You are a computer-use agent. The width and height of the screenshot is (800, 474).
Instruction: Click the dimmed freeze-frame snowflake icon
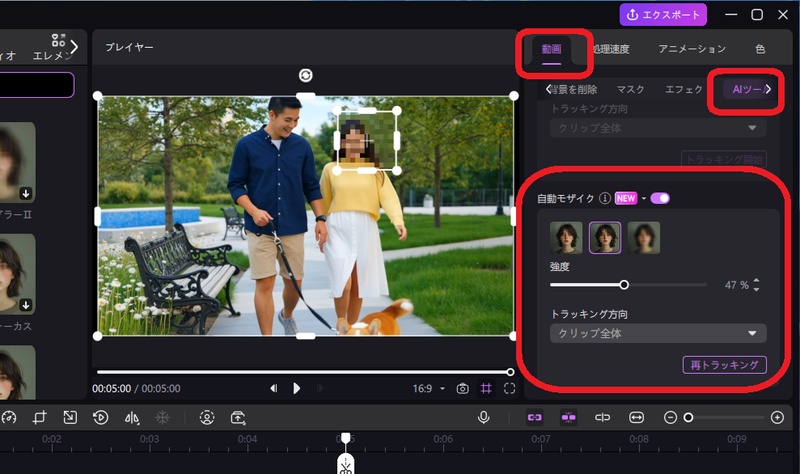pos(162,417)
